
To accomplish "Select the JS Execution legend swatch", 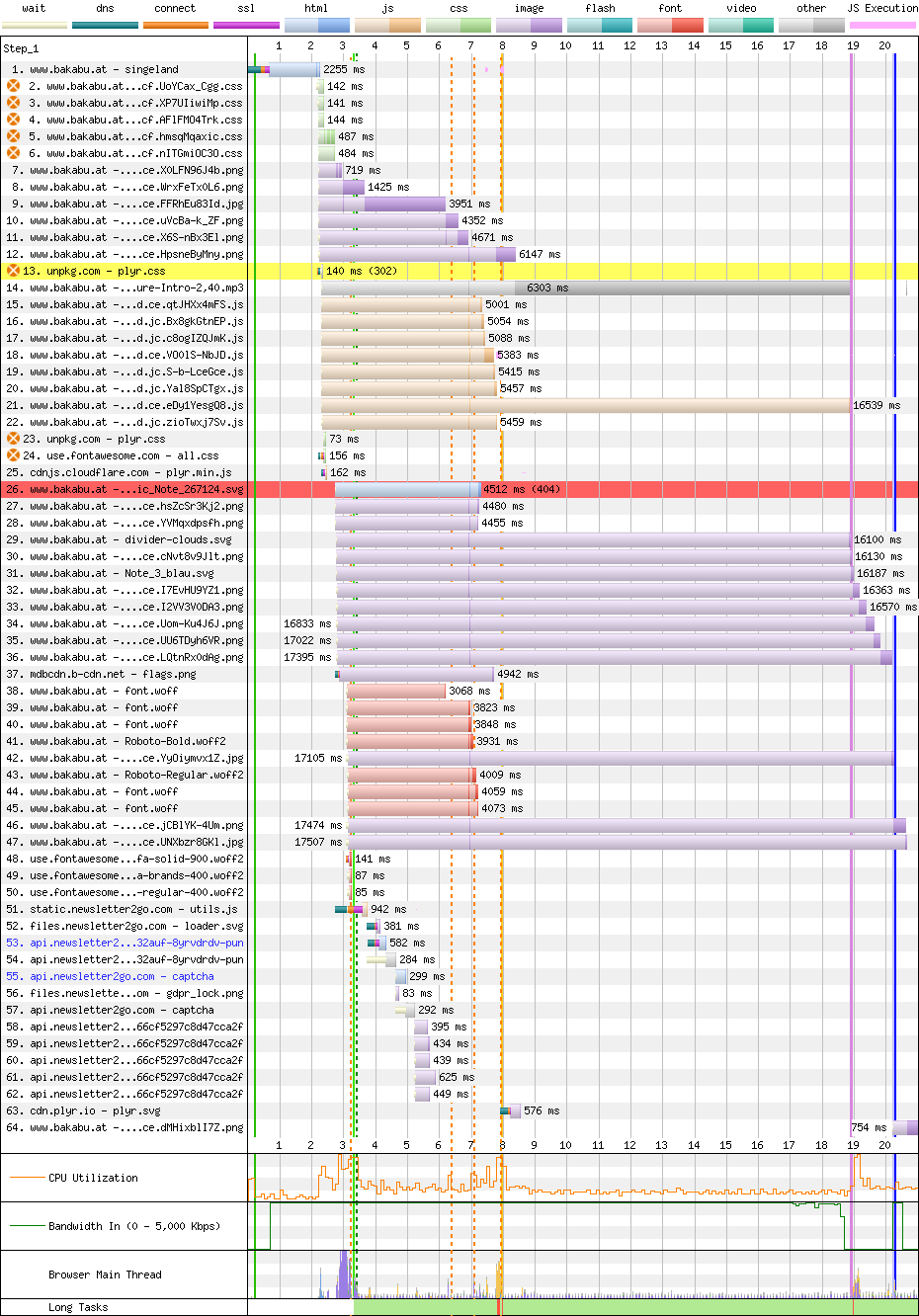I will coord(882,25).
